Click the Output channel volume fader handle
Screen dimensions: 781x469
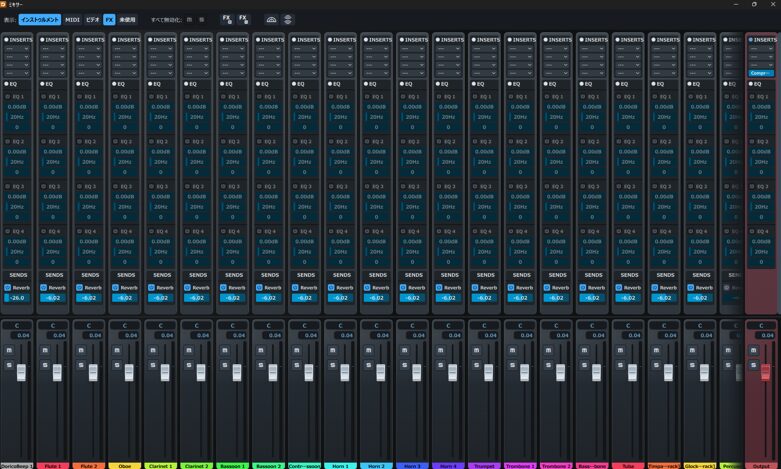766,373
